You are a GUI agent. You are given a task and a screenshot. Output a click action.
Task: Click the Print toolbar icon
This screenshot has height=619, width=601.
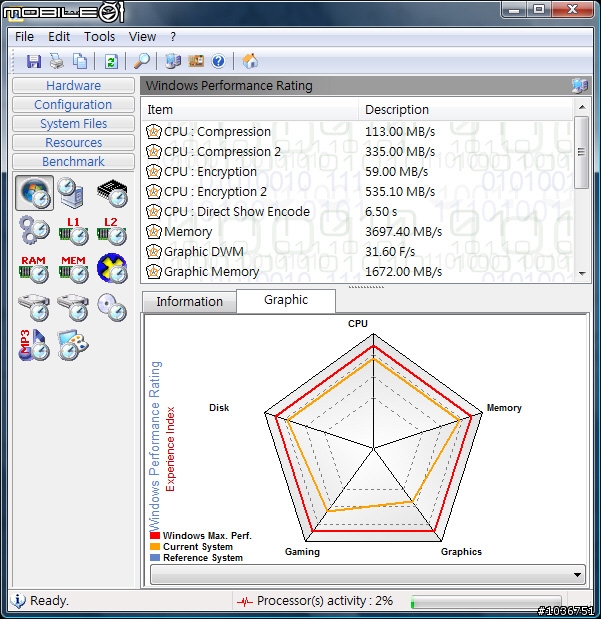57,61
